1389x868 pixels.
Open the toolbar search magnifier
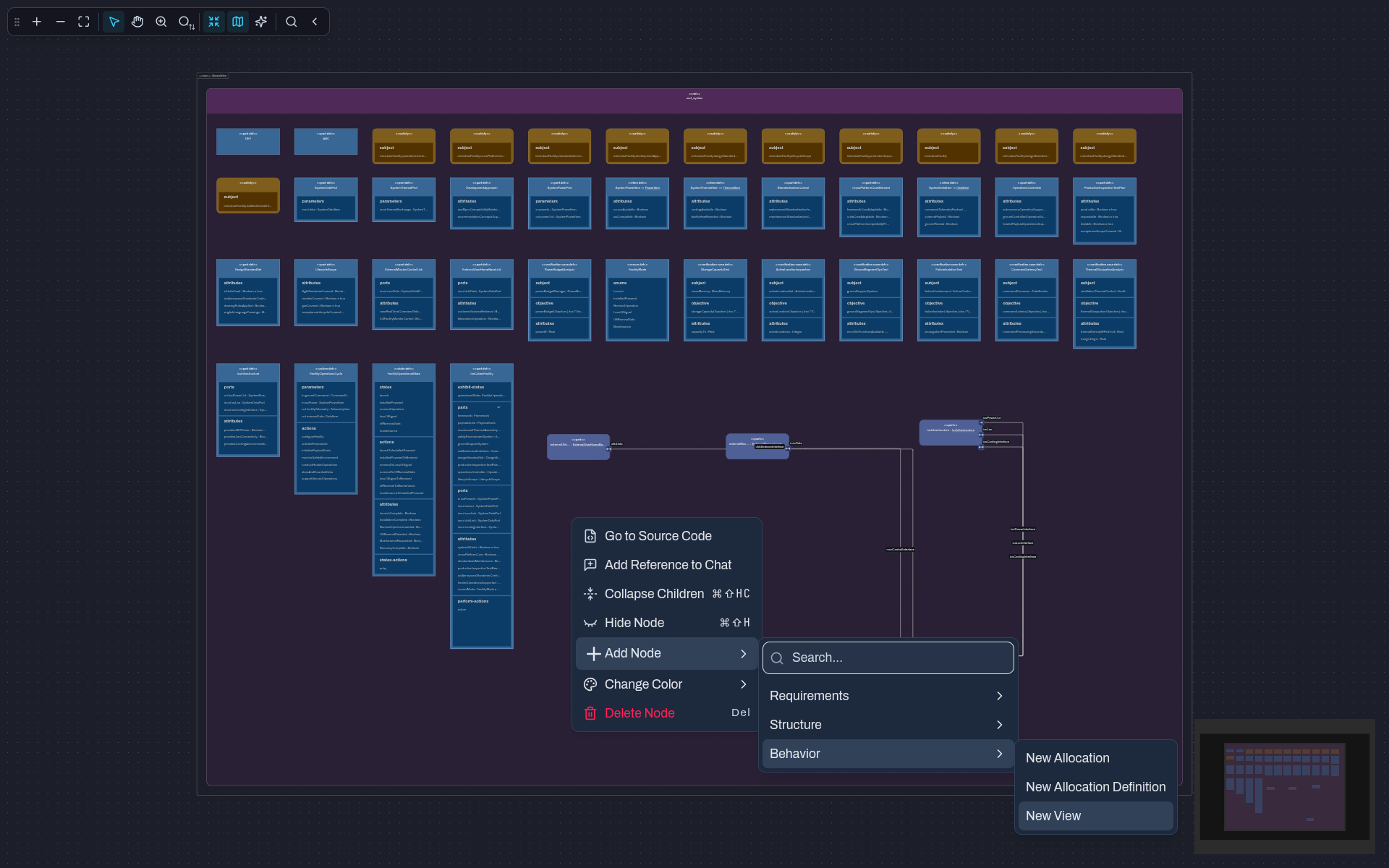[x=292, y=22]
